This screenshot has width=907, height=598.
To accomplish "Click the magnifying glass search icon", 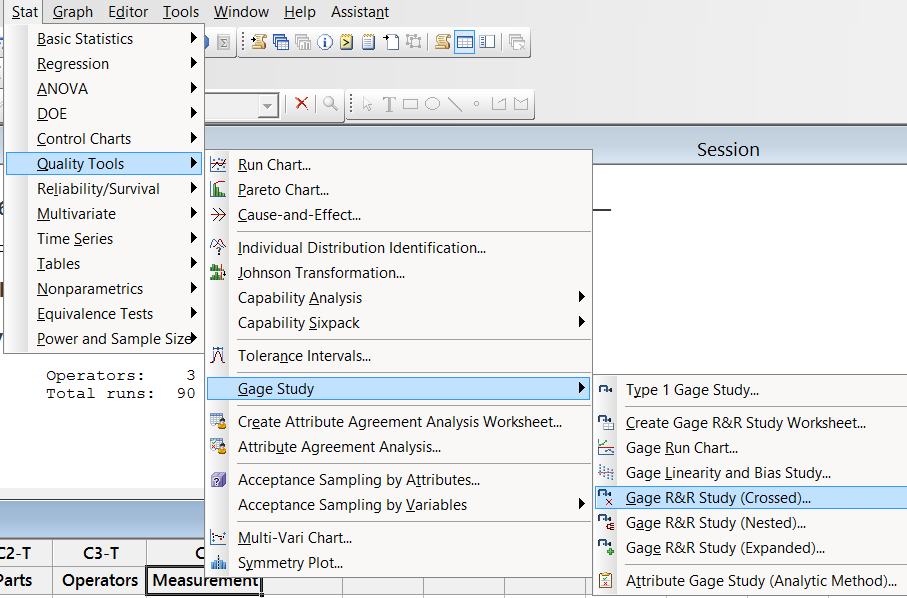I will point(329,104).
